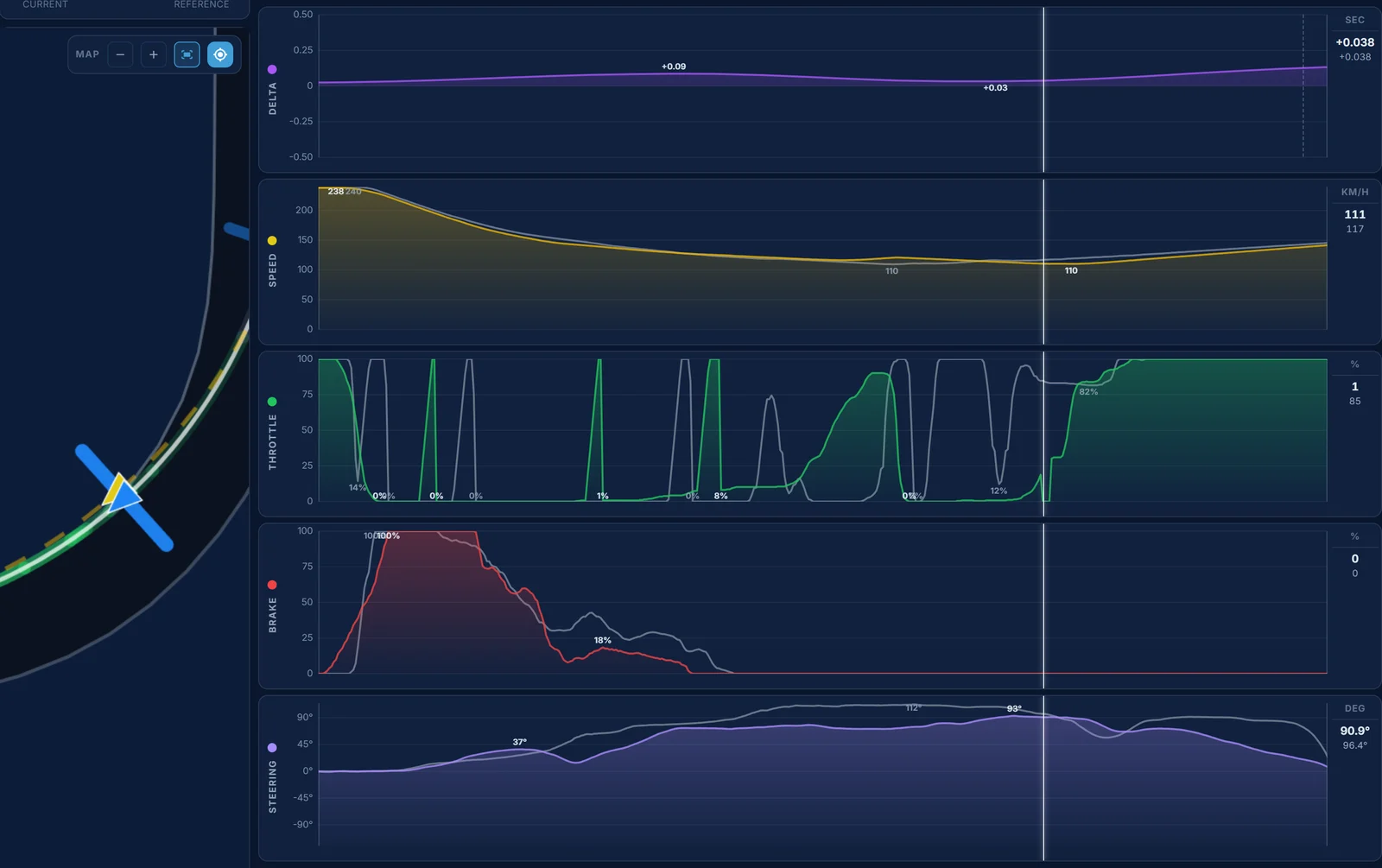Click the playhead cursor in Delta chart
This screenshot has width=1382, height=868.
point(1043,90)
